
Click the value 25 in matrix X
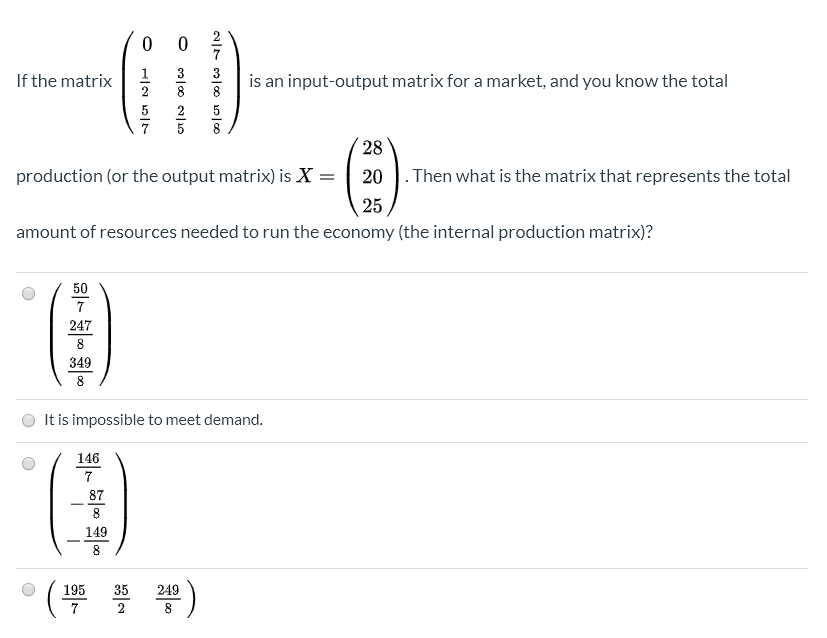(x=371, y=207)
